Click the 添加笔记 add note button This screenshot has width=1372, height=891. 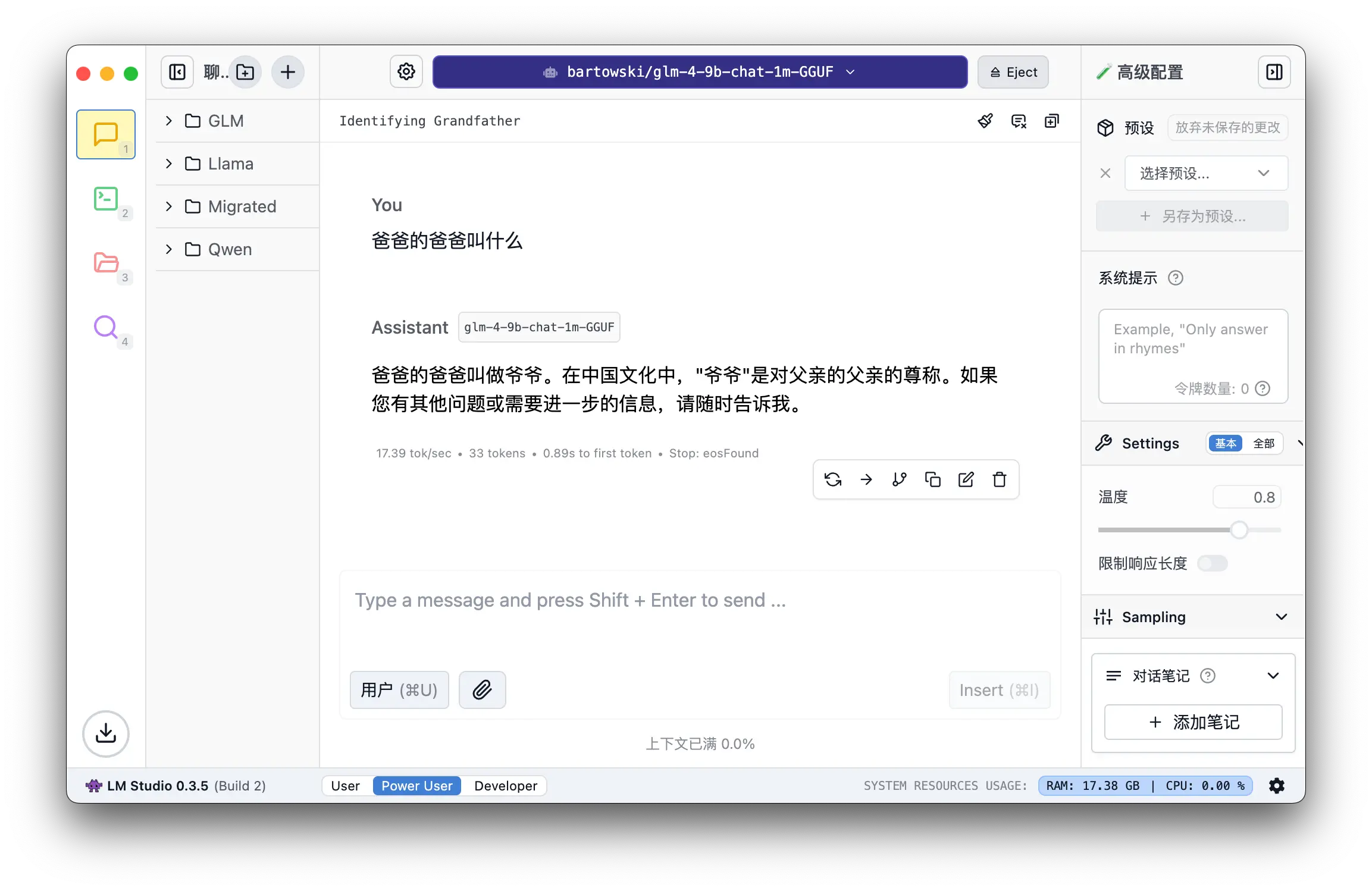click(x=1193, y=722)
